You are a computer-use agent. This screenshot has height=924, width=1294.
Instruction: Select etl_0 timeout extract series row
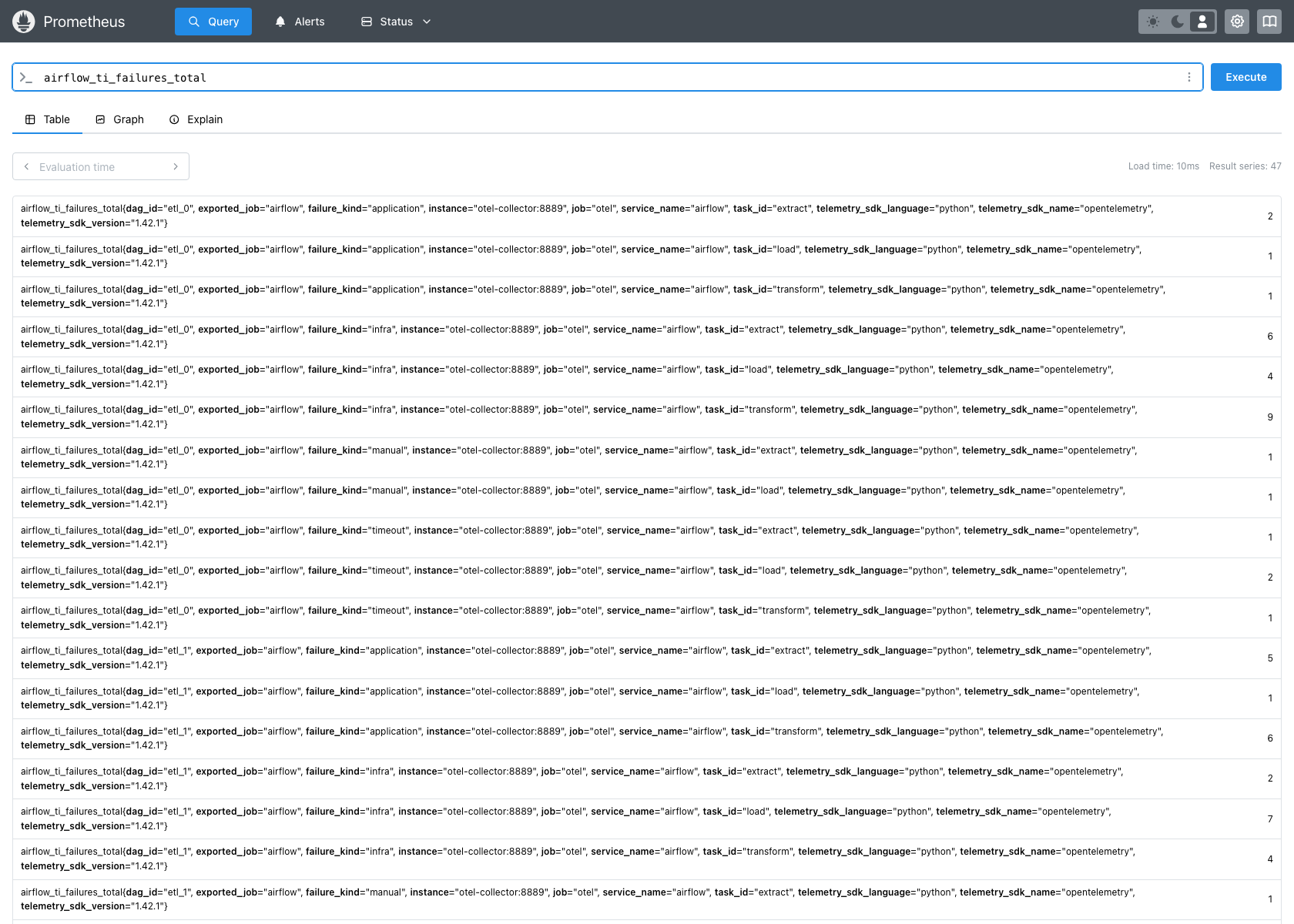[x=647, y=537]
